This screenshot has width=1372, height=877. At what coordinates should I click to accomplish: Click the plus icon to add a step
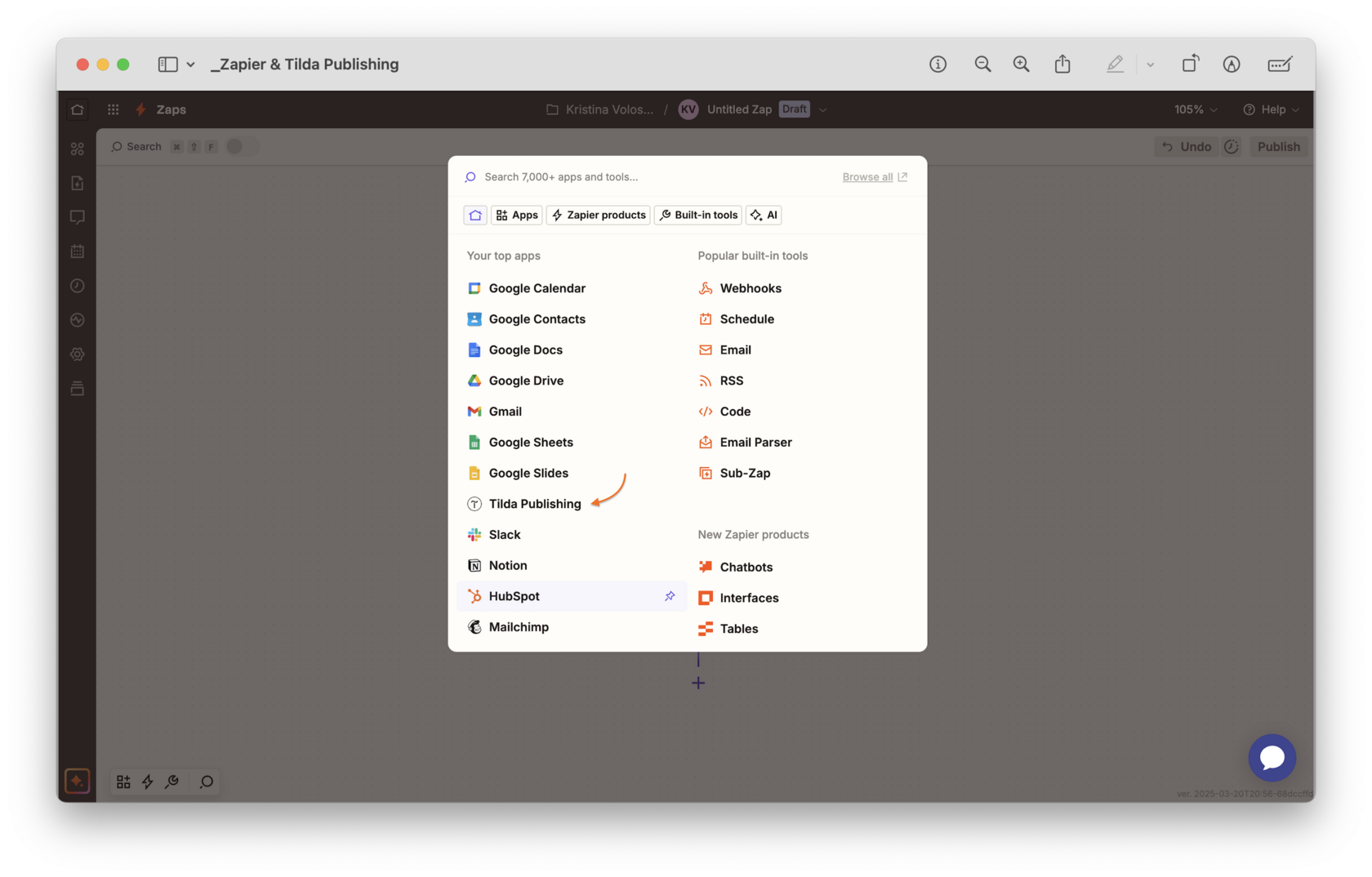pyautogui.click(x=698, y=683)
